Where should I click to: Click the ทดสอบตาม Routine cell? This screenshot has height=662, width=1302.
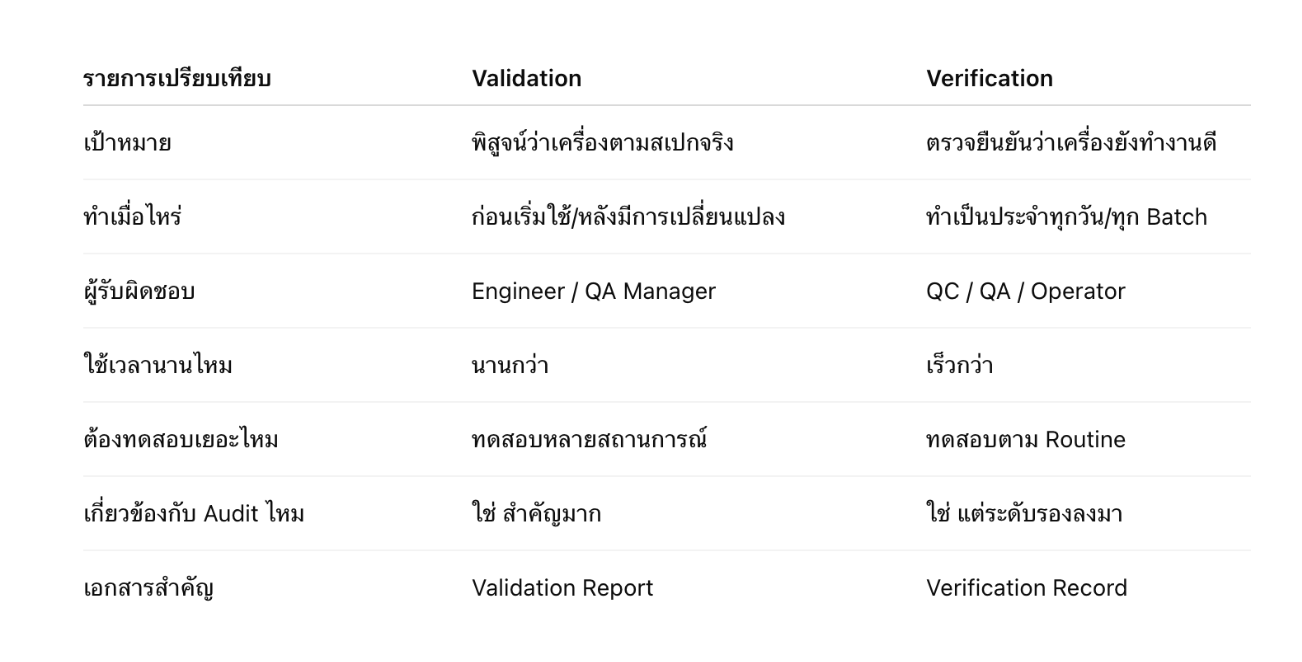point(1025,440)
